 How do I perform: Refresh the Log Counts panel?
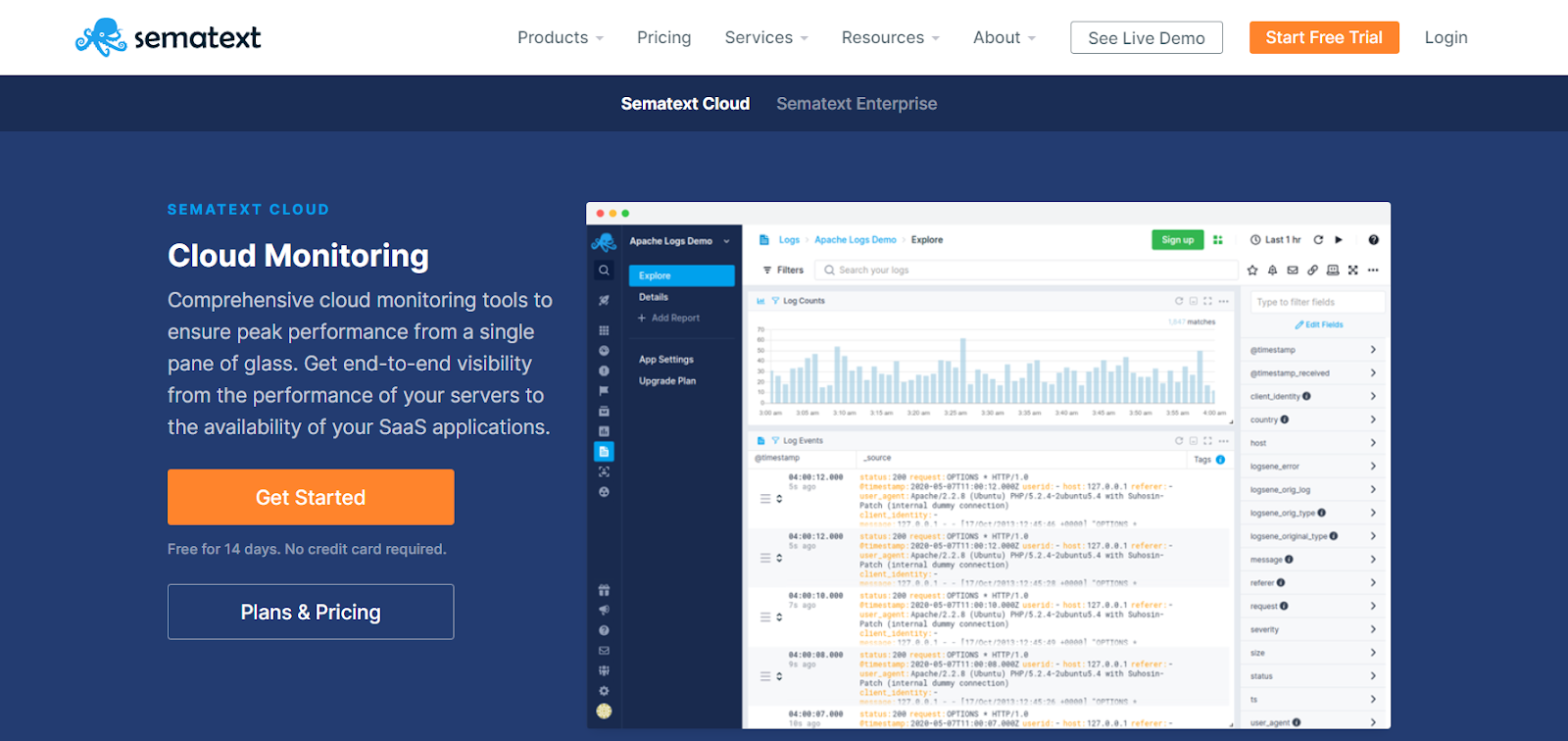coord(1179,301)
